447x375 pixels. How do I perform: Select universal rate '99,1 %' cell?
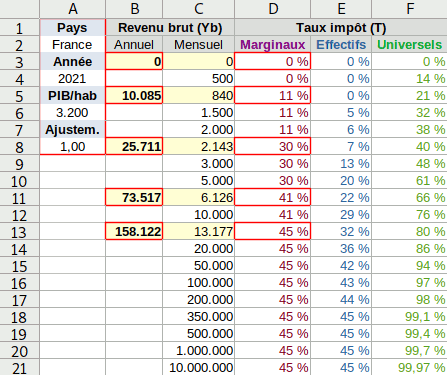409,316
